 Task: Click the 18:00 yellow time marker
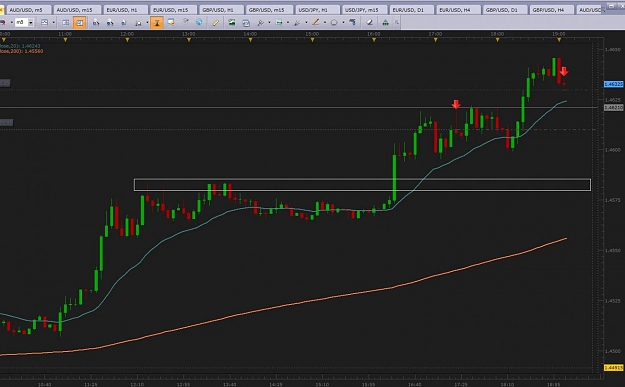(x=497, y=40)
